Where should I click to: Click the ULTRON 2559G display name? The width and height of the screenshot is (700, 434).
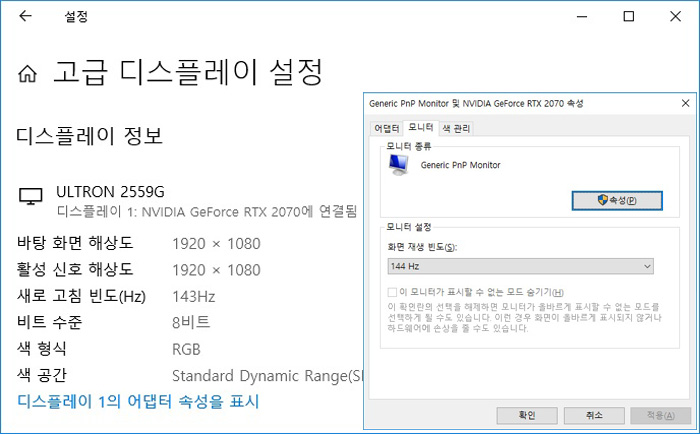pyautogui.click(x=110, y=192)
